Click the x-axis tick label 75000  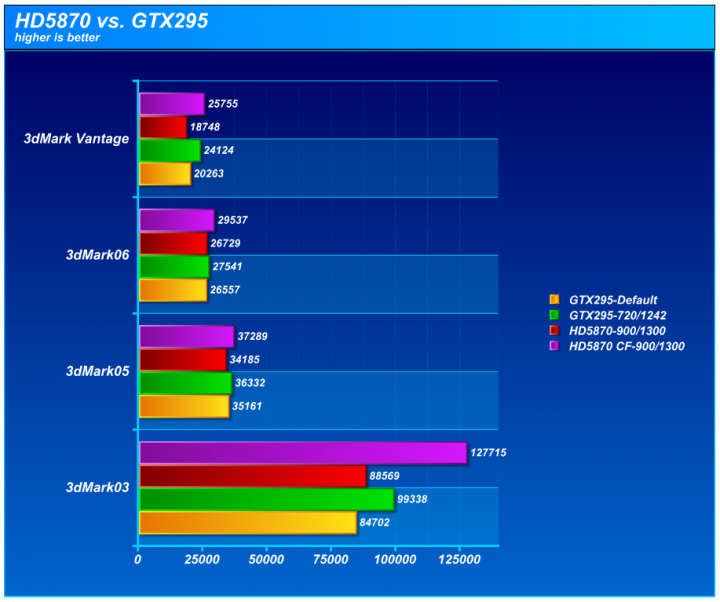point(331,560)
